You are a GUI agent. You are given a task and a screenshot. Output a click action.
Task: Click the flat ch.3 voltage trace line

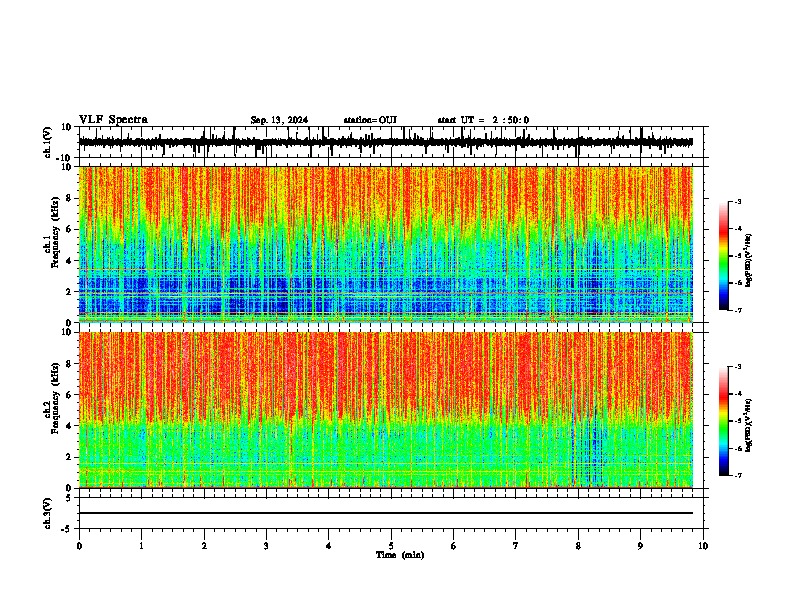coord(386,513)
